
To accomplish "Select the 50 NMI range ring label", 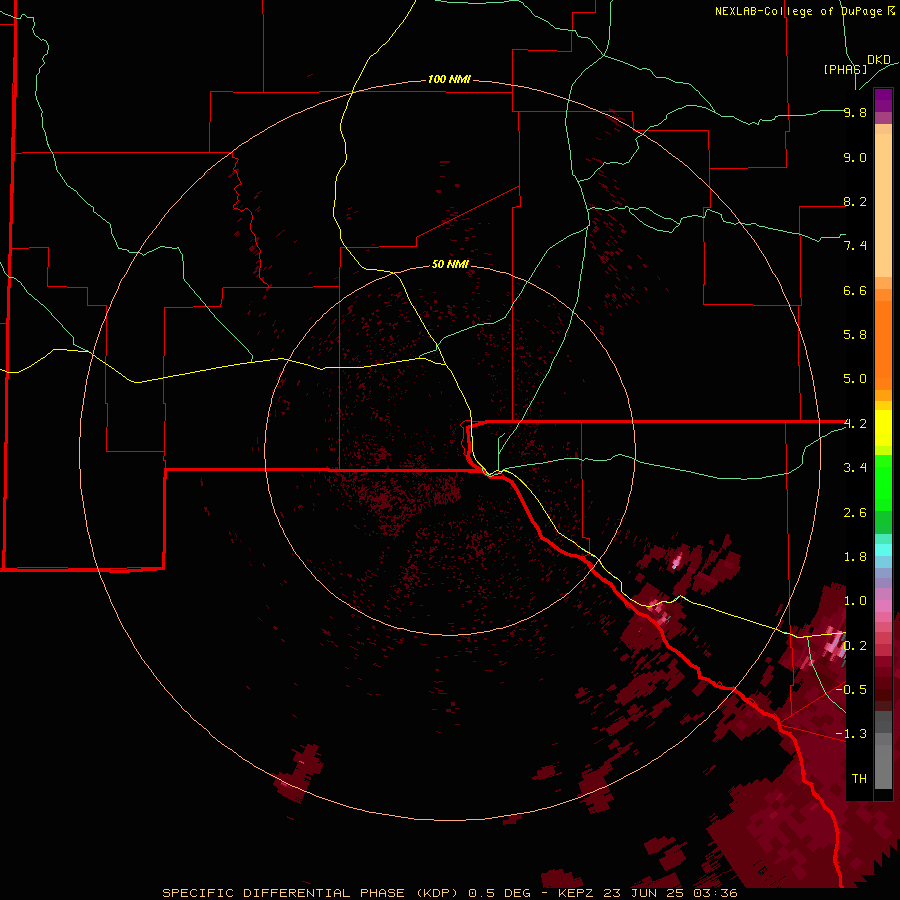I will pyautogui.click(x=450, y=264).
